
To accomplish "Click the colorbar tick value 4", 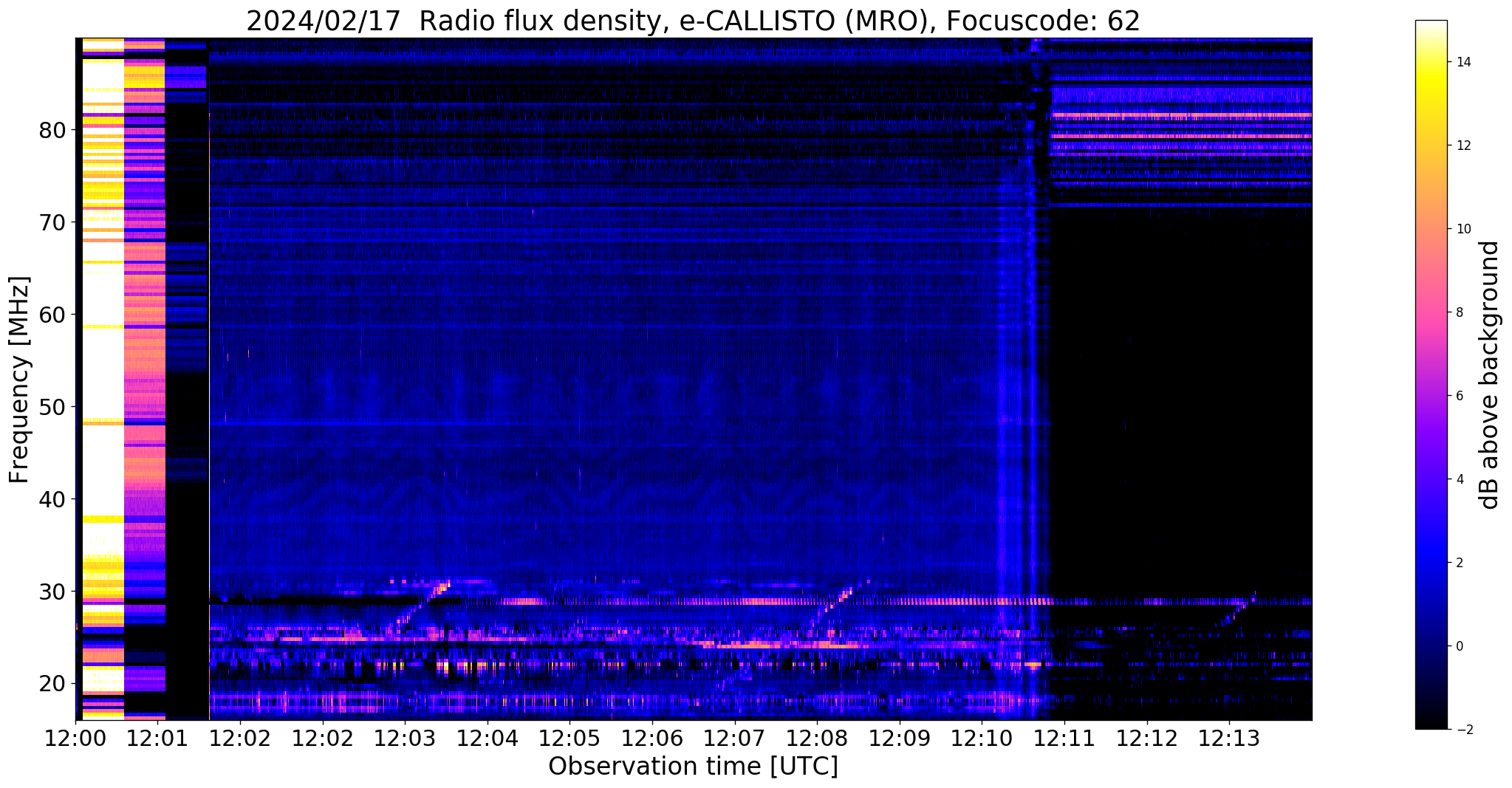I will click(x=1459, y=479).
